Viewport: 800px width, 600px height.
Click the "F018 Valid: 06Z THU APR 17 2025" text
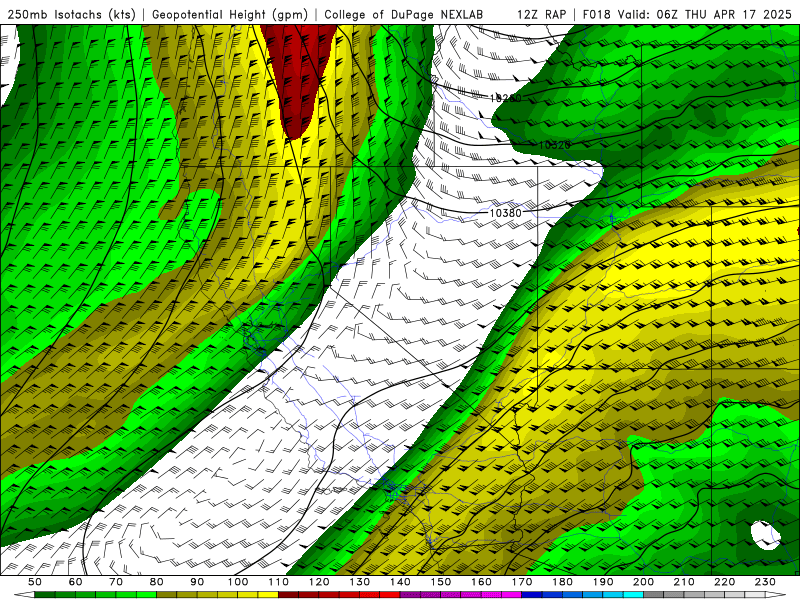pos(686,14)
